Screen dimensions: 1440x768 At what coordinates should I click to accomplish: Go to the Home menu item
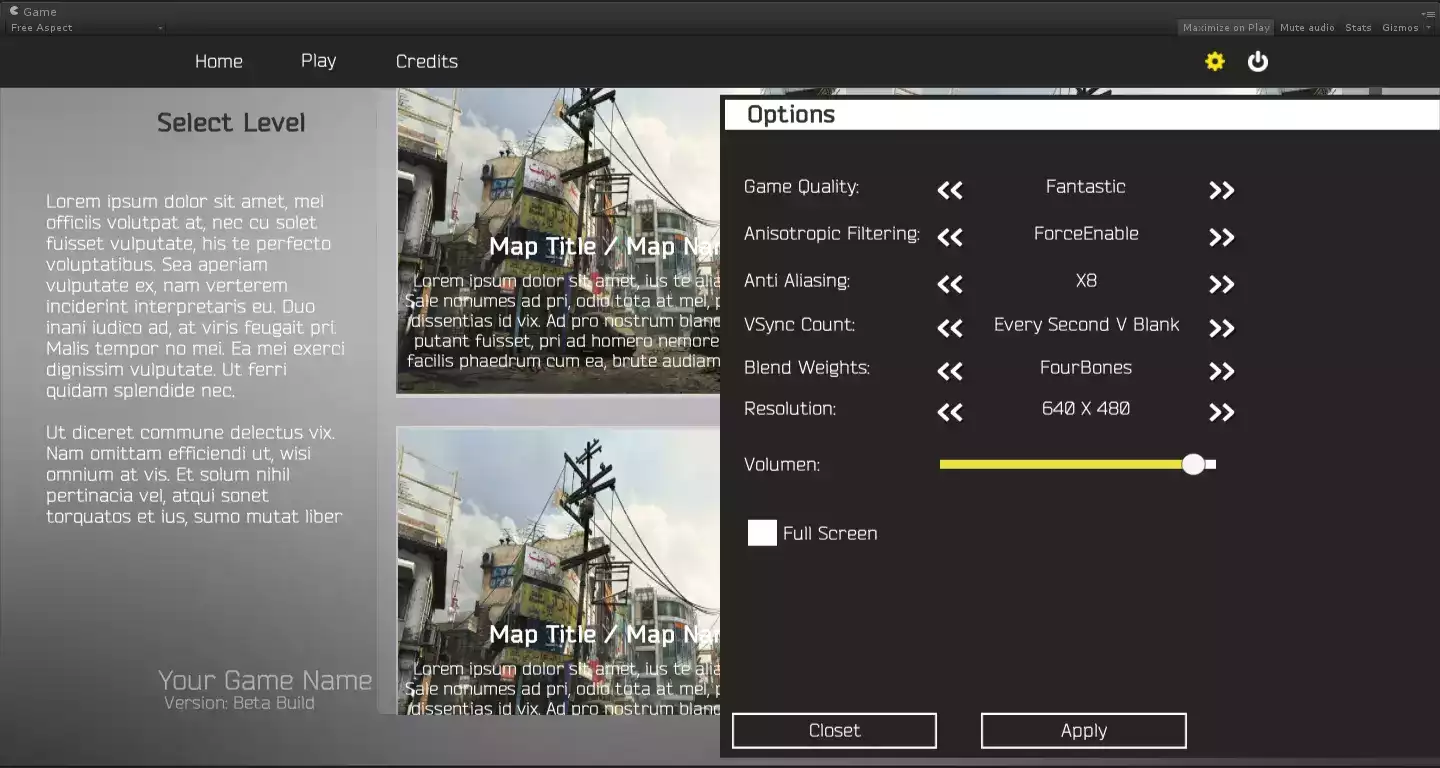[x=218, y=62]
